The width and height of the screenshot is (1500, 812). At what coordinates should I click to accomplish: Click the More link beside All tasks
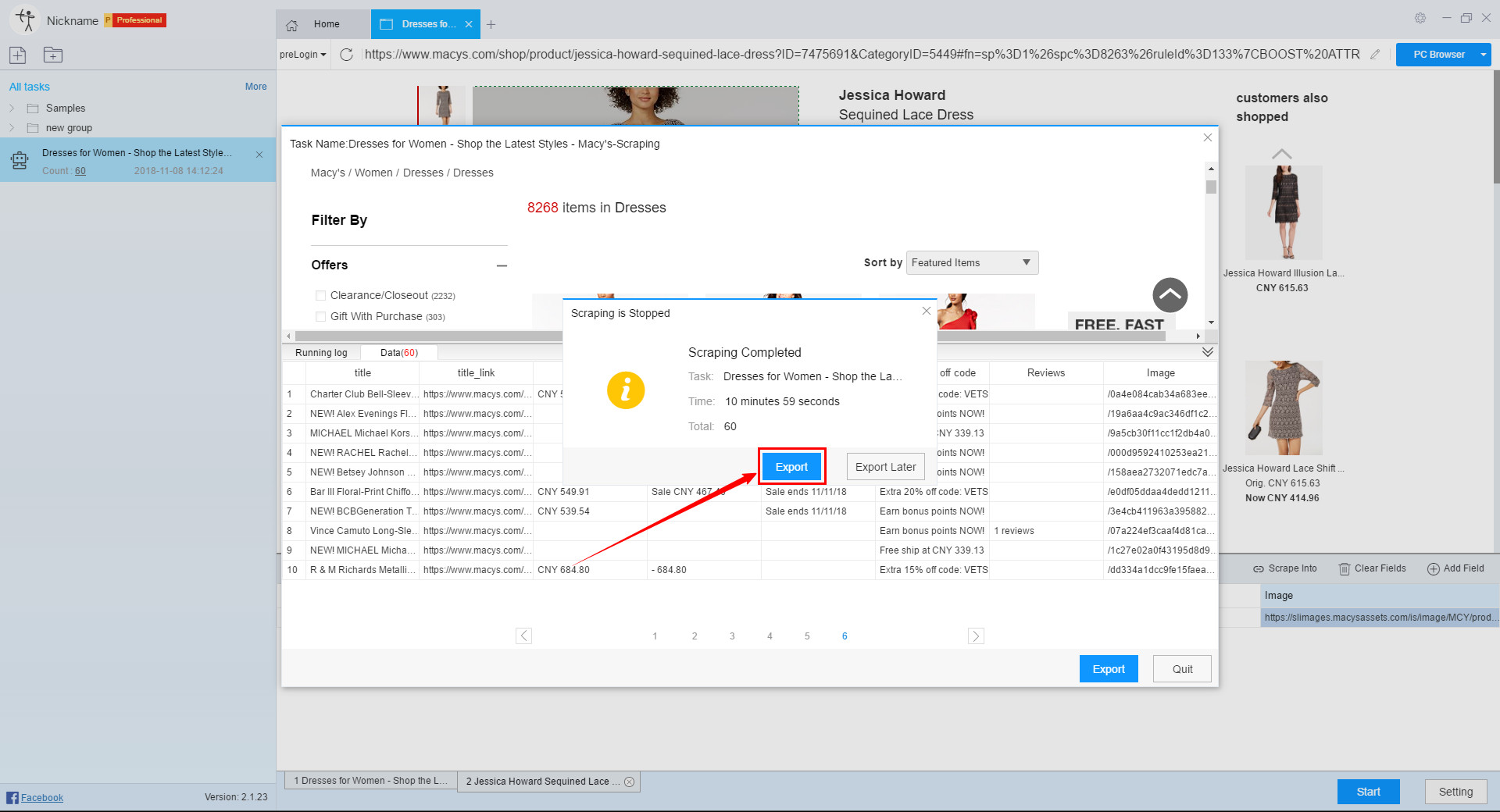[x=255, y=87]
